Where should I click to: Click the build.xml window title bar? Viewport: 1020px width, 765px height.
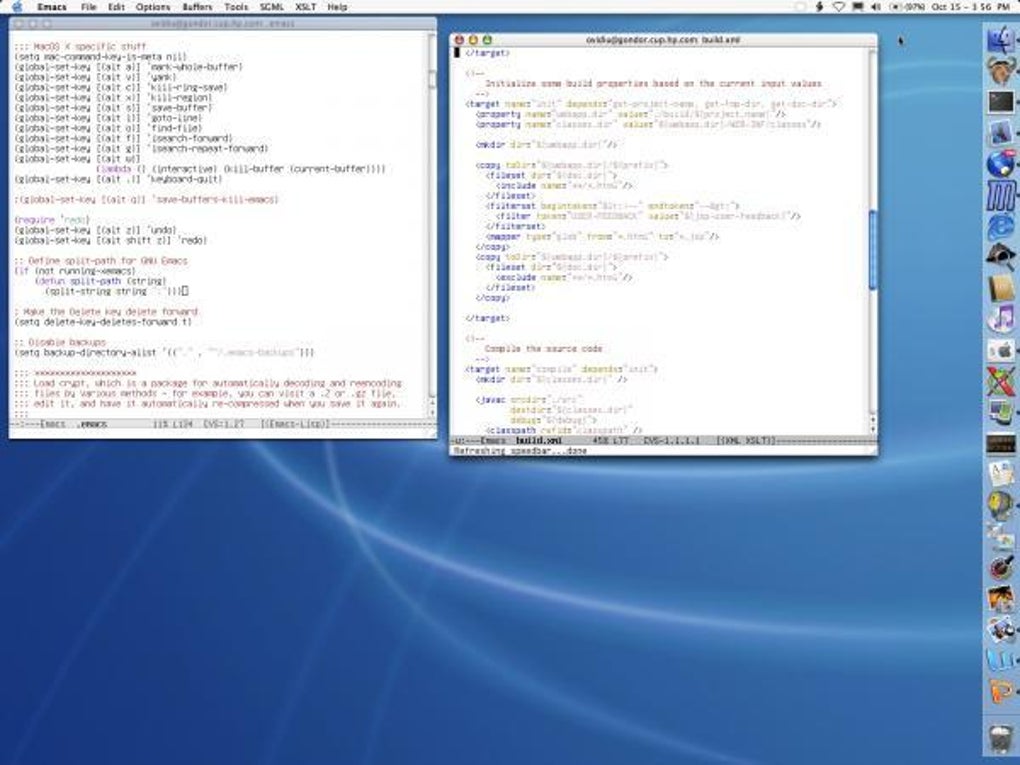663,40
